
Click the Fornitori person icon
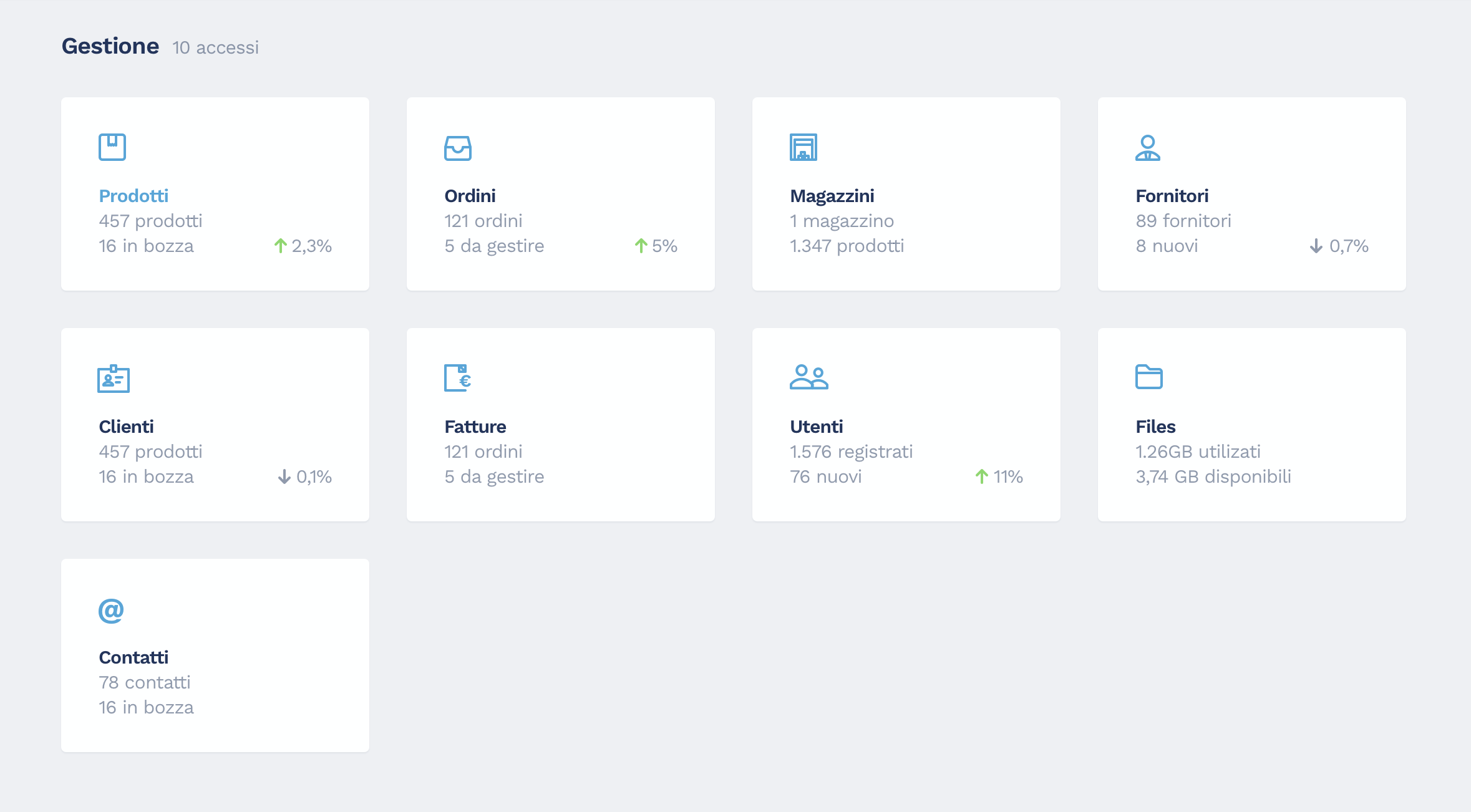1147,148
